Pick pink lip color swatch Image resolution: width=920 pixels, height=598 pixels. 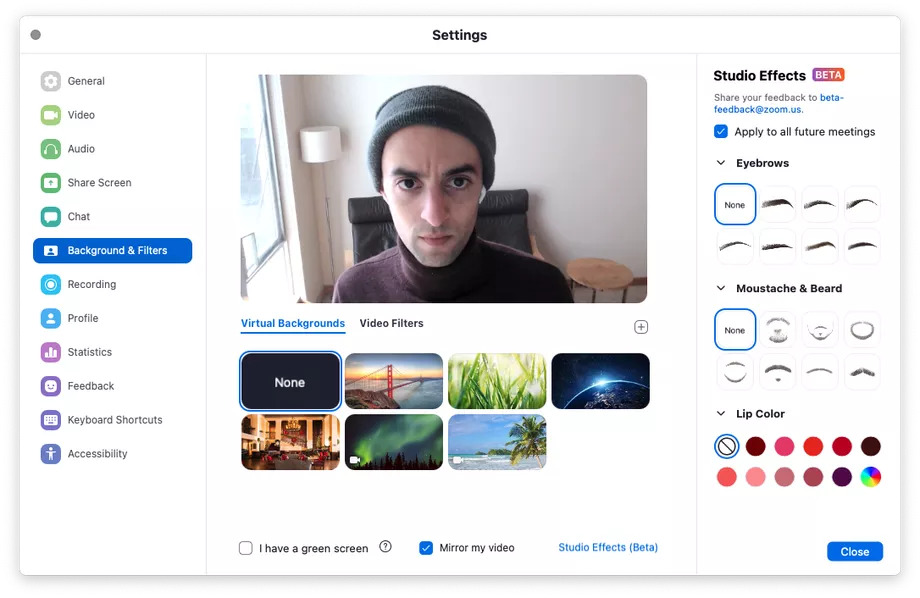point(784,447)
